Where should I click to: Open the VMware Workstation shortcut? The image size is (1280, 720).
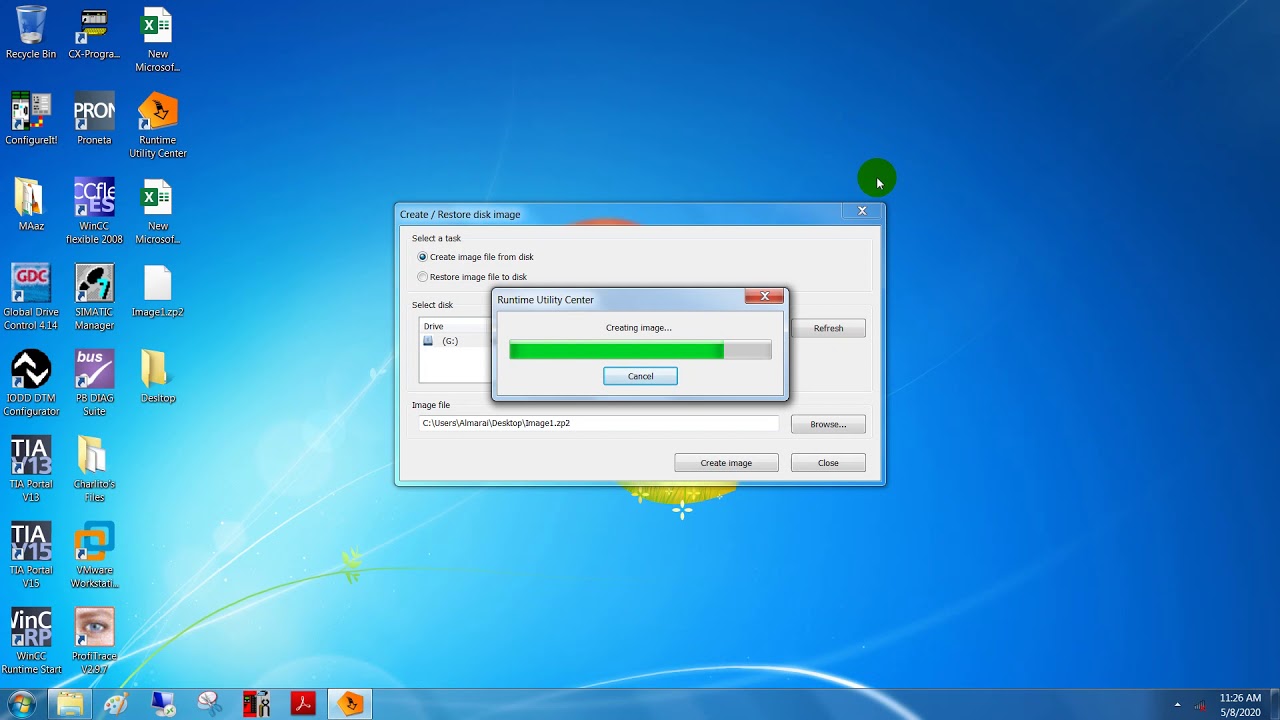coord(94,555)
